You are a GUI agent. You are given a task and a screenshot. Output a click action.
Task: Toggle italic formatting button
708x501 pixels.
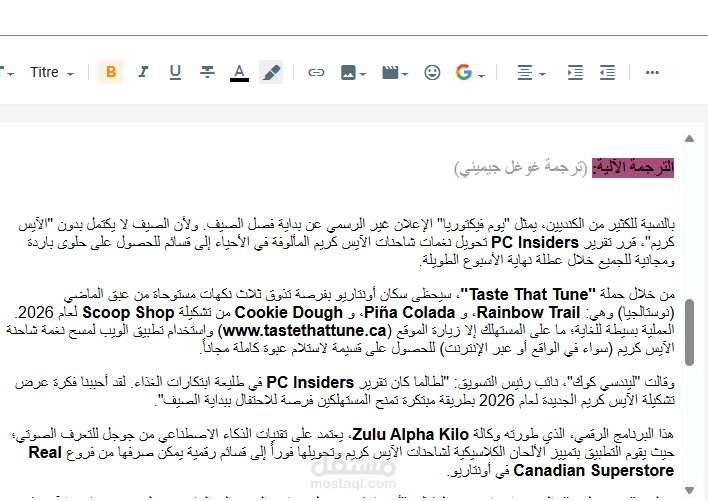point(143,72)
